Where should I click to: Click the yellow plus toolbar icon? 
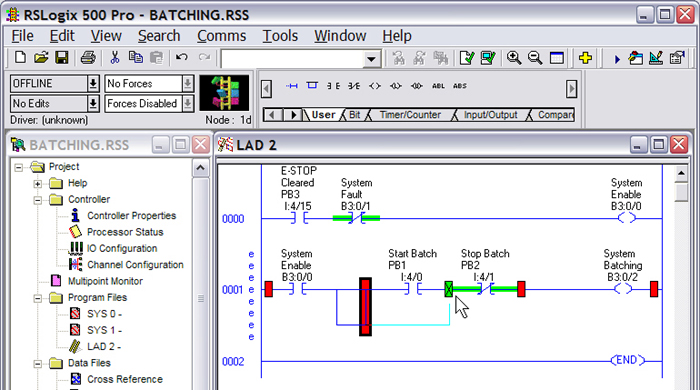(x=585, y=58)
